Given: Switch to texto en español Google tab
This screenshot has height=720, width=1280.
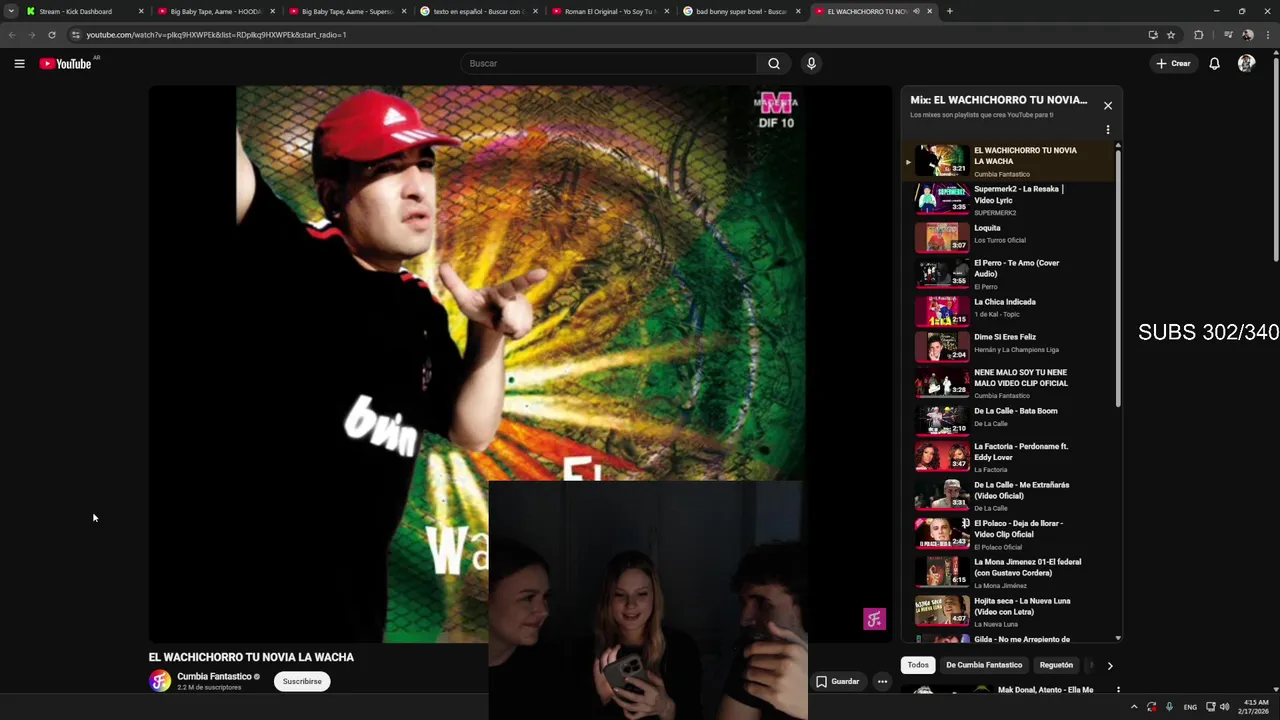Looking at the screenshot, I should (478, 11).
